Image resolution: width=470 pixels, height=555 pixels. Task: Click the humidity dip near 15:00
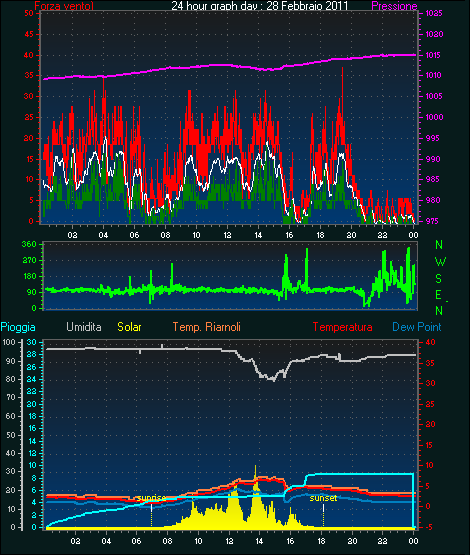(x=273, y=379)
